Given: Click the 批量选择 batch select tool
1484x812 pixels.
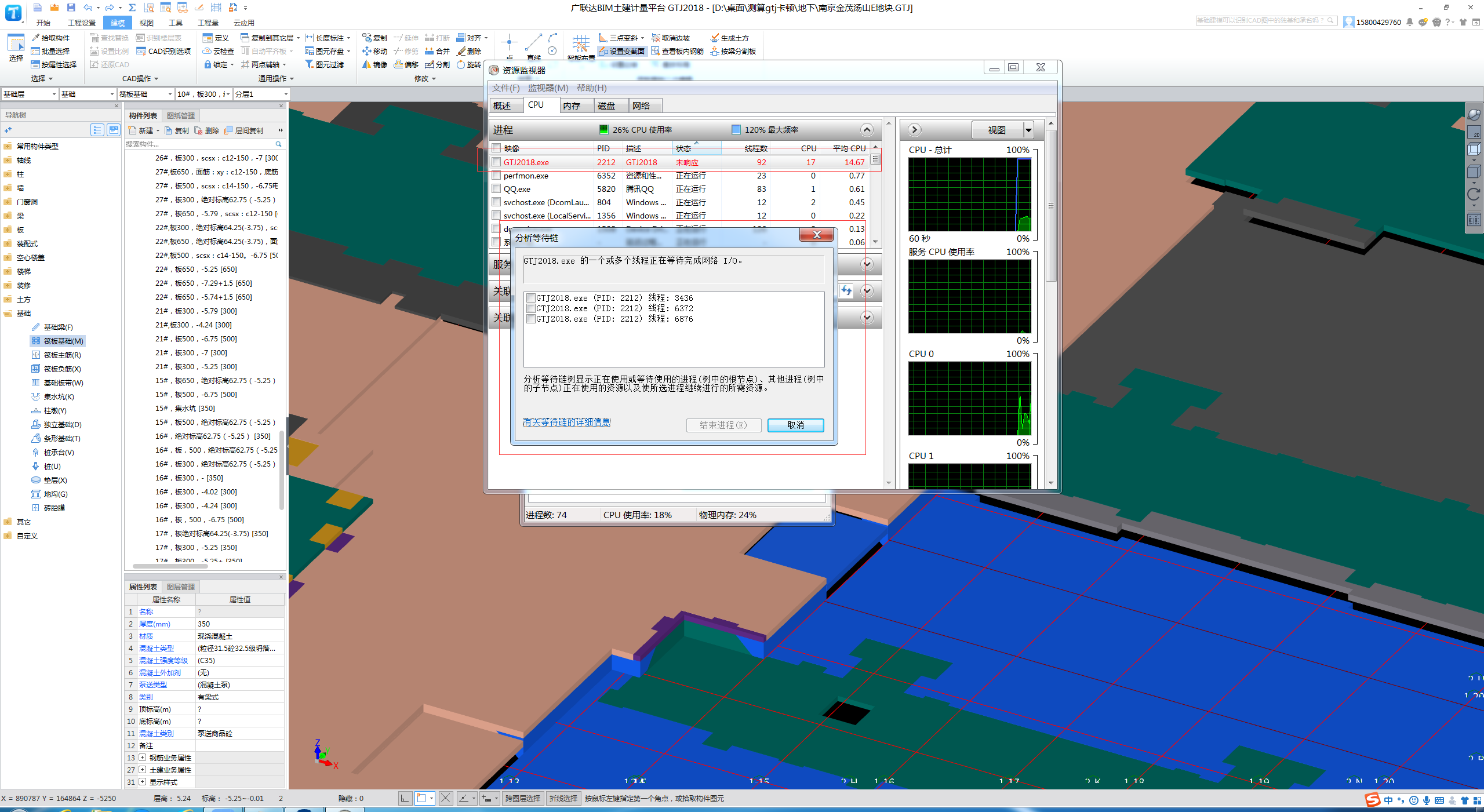Looking at the screenshot, I should pos(50,51).
